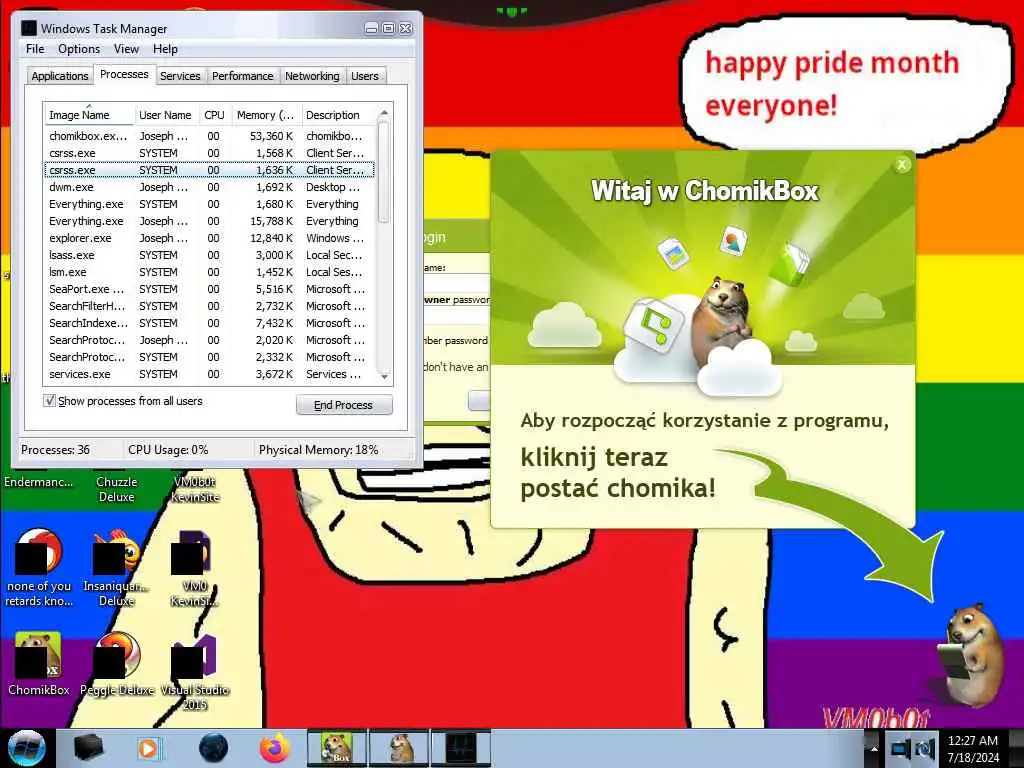Select the dwm.exe process row
The image size is (1024, 768).
click(x=209, y=187)
